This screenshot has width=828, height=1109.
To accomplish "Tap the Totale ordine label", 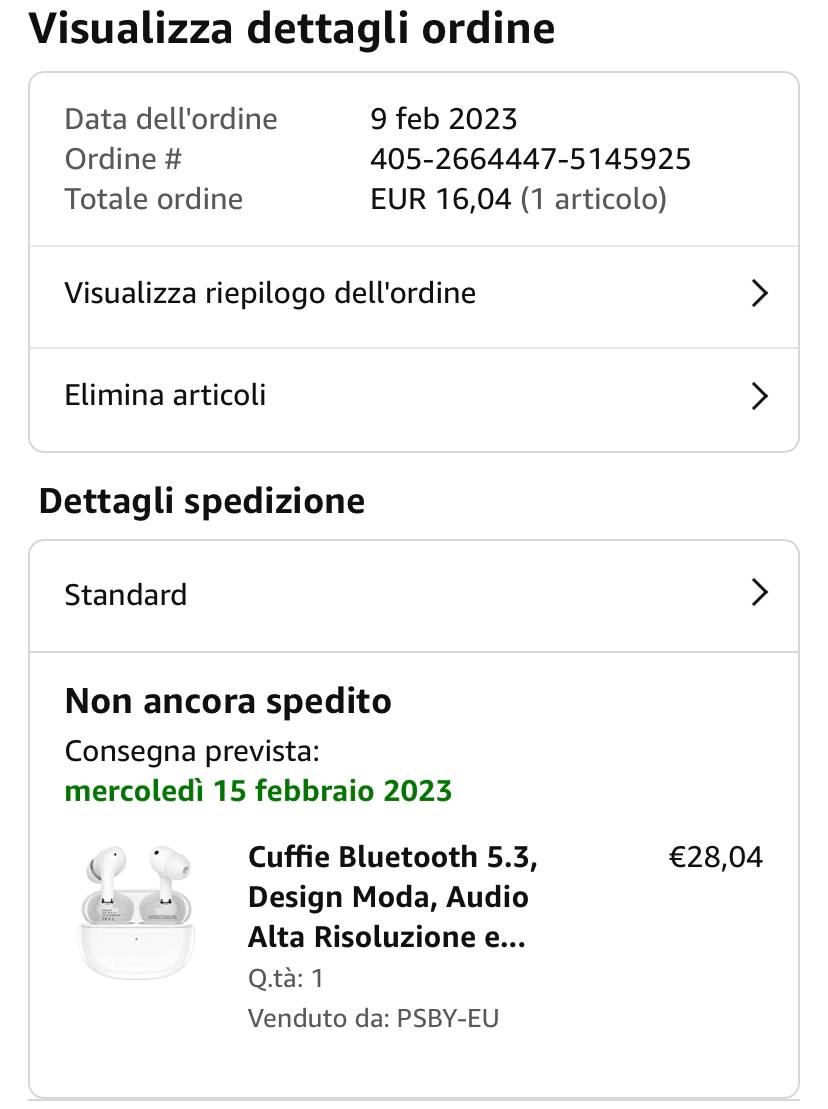I will (x=153, y=199).
